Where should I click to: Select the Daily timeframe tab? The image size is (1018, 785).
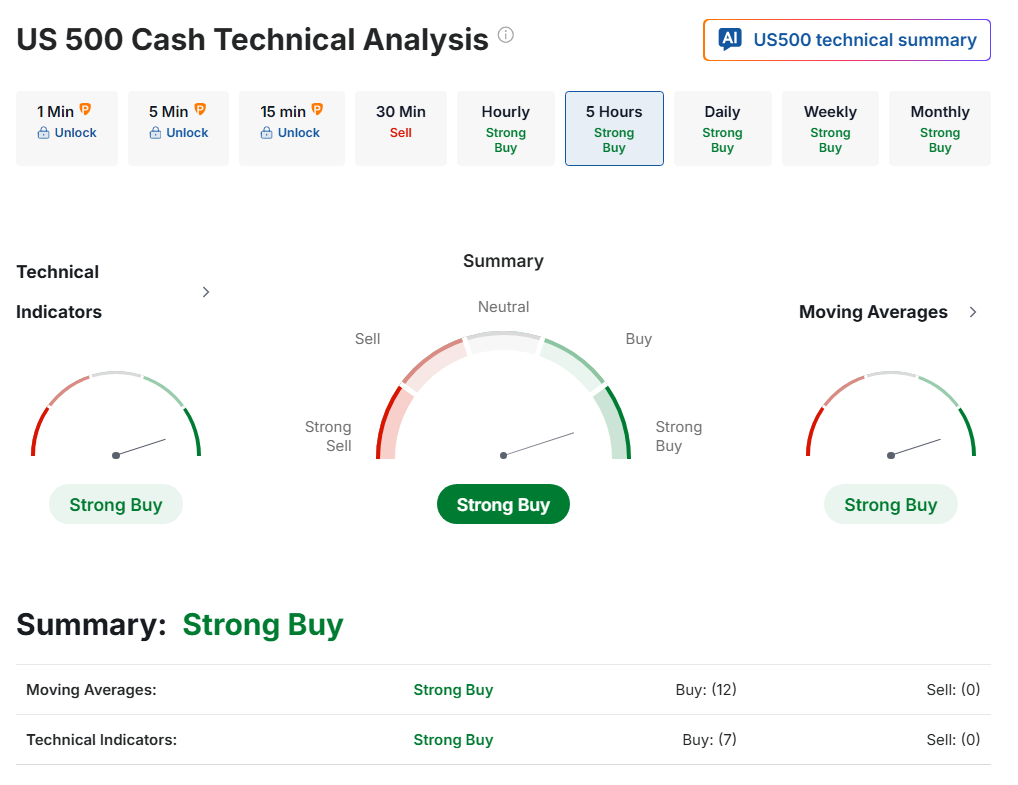(x=722, y=128)
